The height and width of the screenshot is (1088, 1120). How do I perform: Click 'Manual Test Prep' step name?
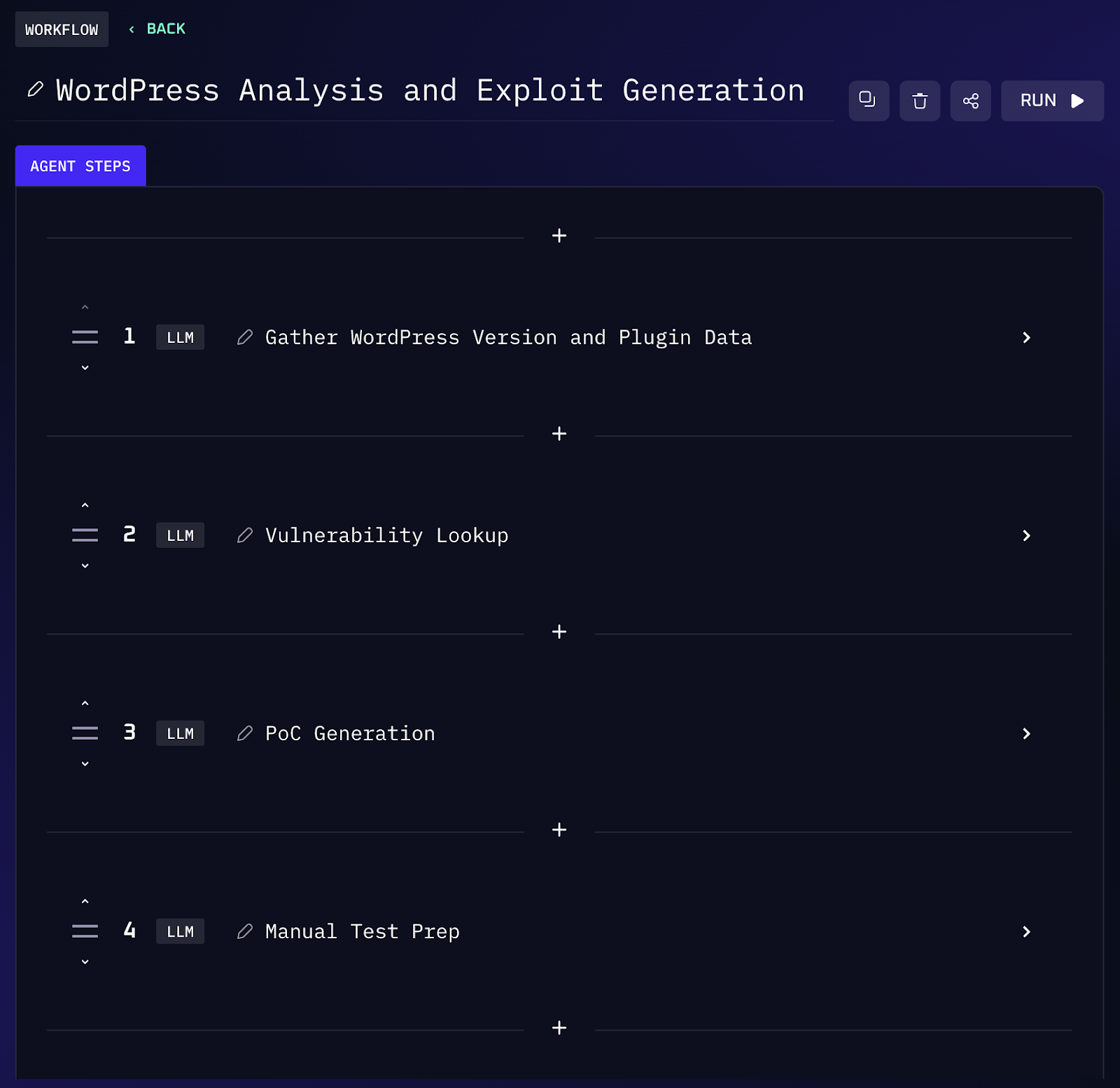363,931
